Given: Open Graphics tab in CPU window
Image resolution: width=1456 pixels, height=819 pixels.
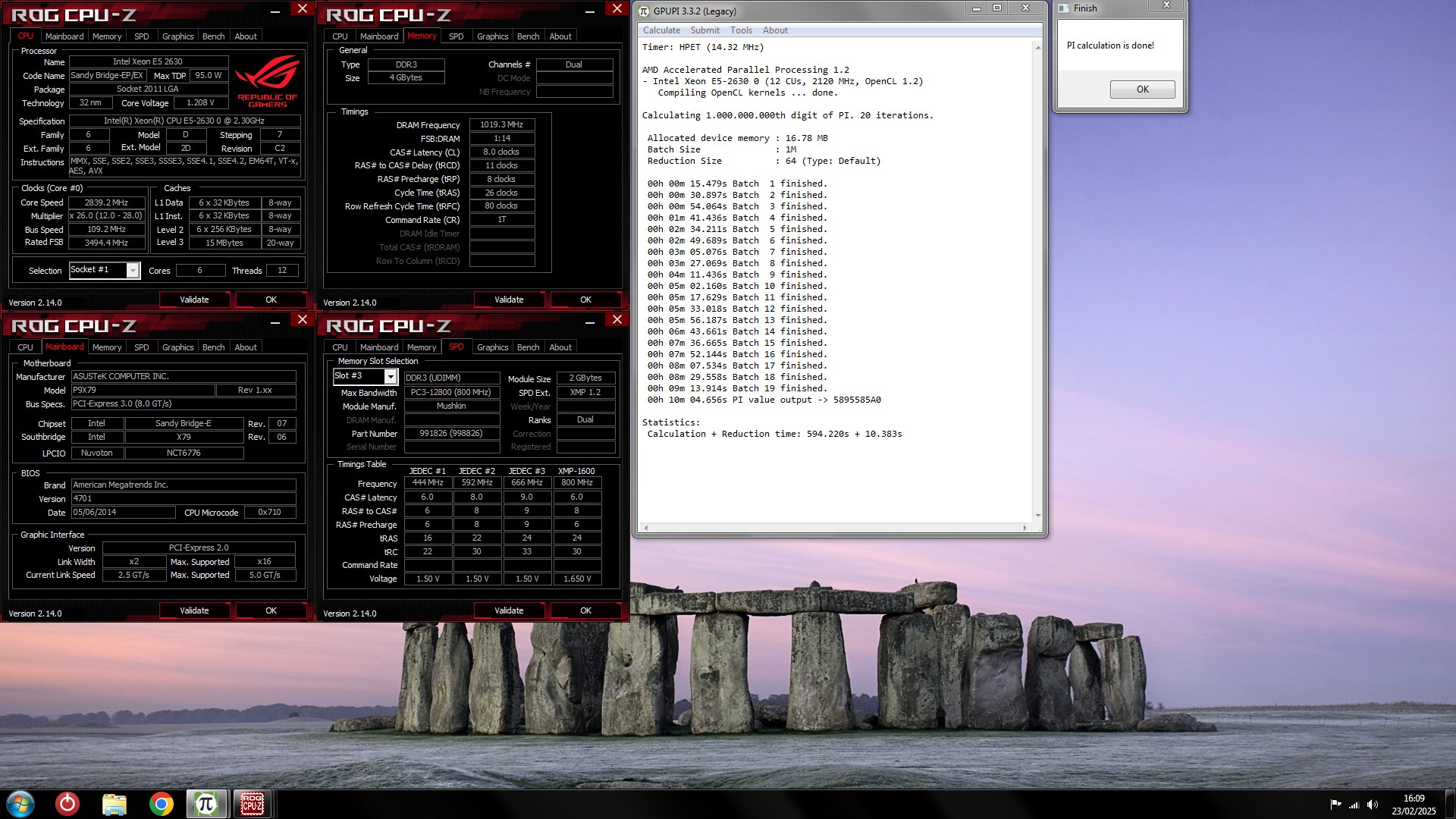Looking at the screenshot, I should click(178, 36).
